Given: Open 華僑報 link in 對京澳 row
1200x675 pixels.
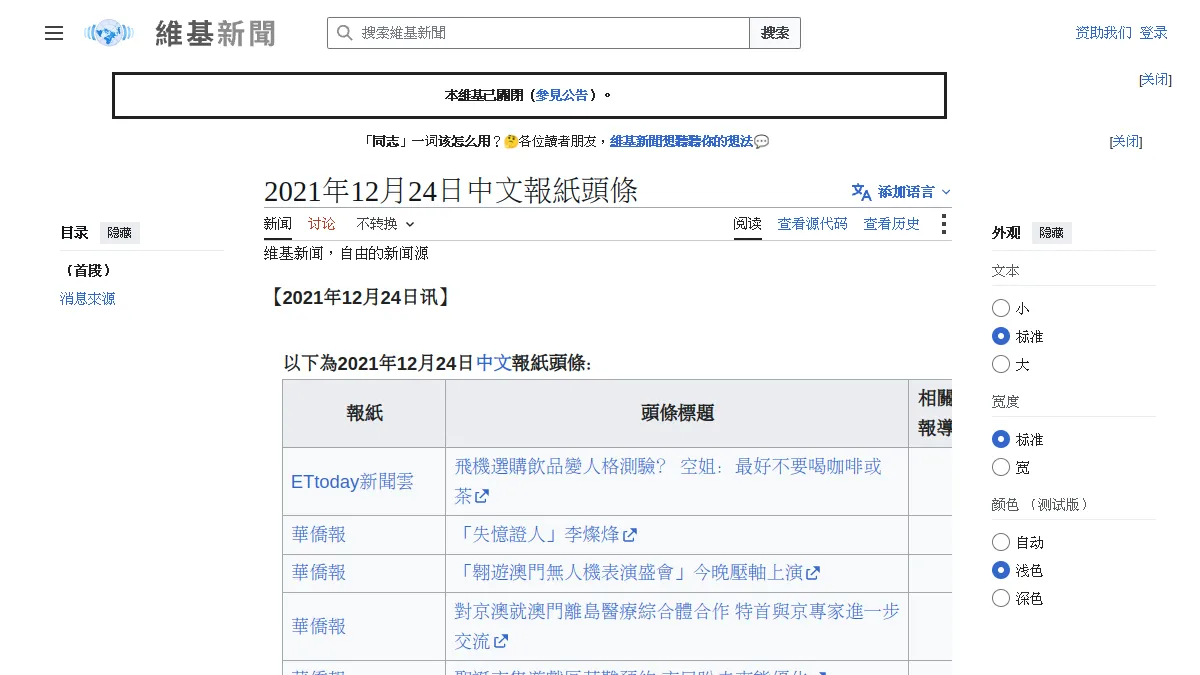Looking at the screenshot, I should click(x=319, y=626).
